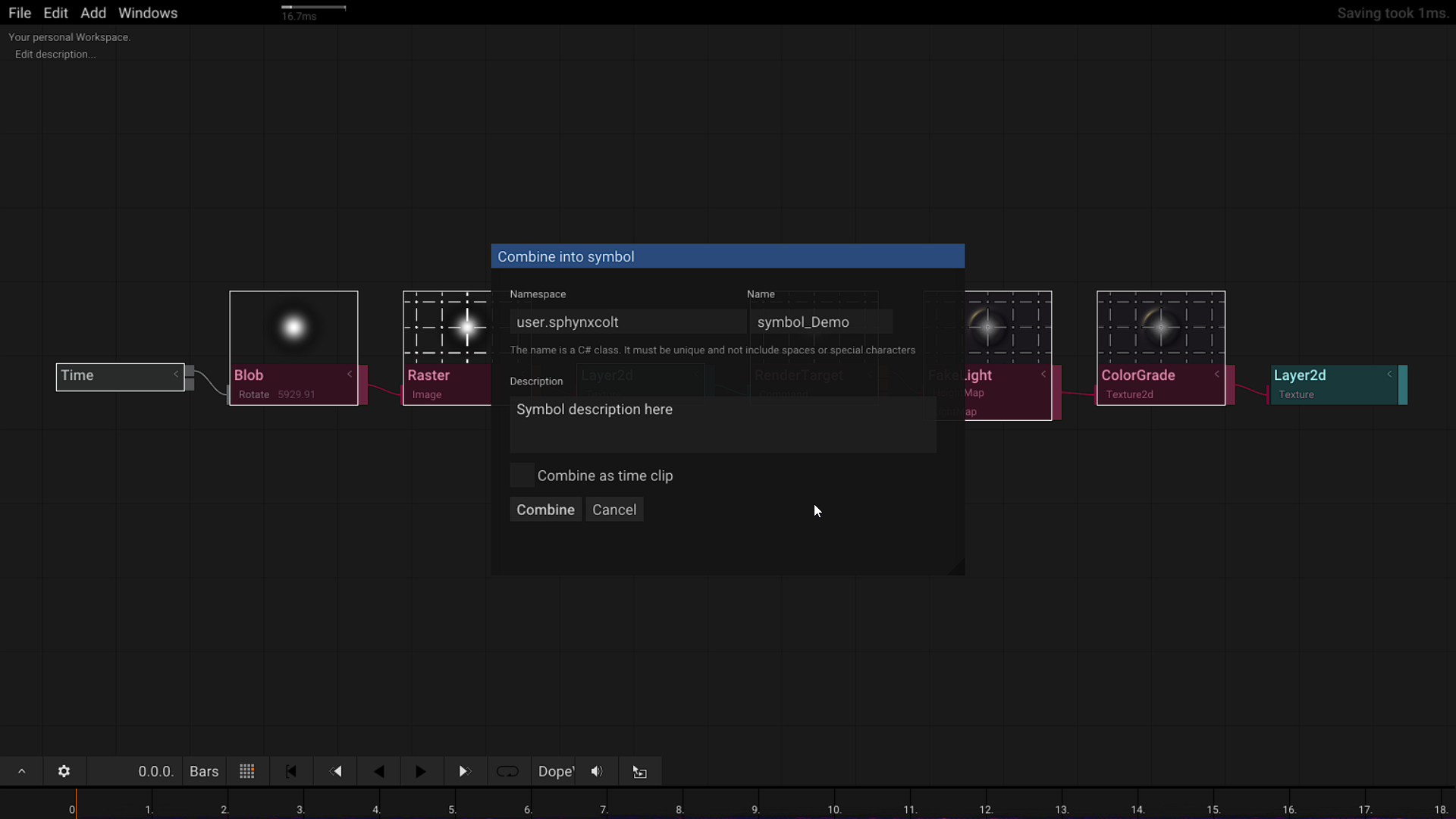Click Blob Rotate value 5929.91
Screen dimensions: 1456x819
(x=297, y=394)
